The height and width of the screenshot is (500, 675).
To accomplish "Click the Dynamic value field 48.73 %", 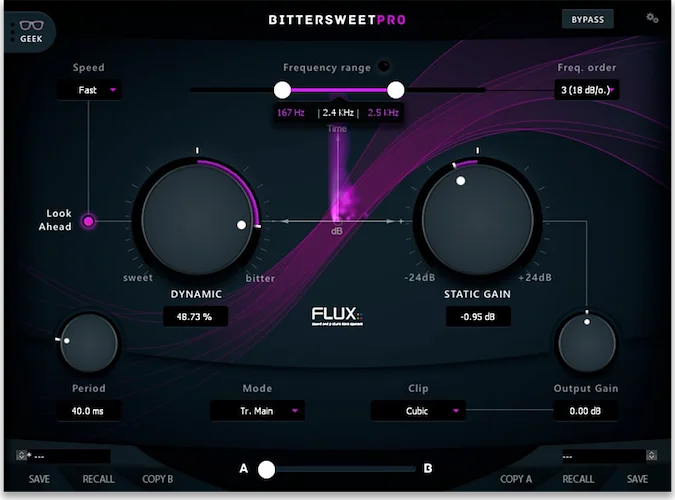I will point(195,317).
